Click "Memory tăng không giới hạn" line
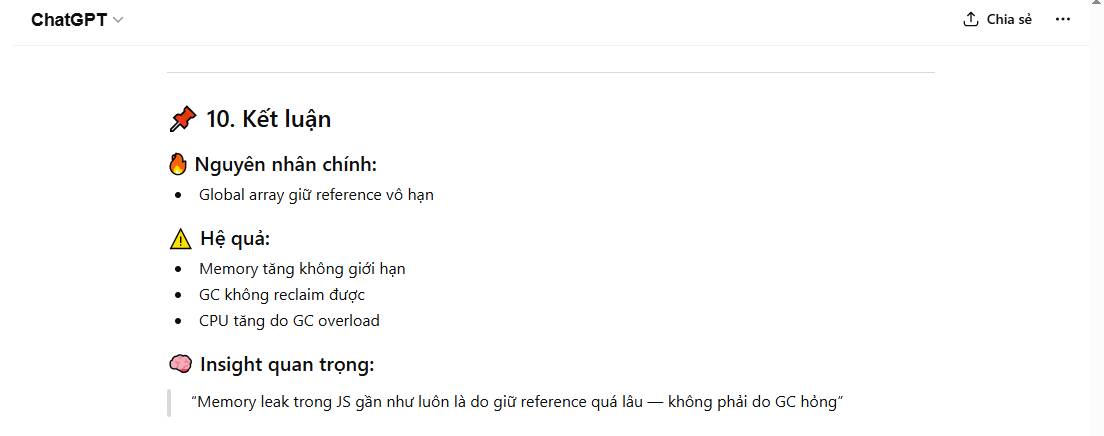The height and width of the screenshot is (436, 1104). click(302, 269)
